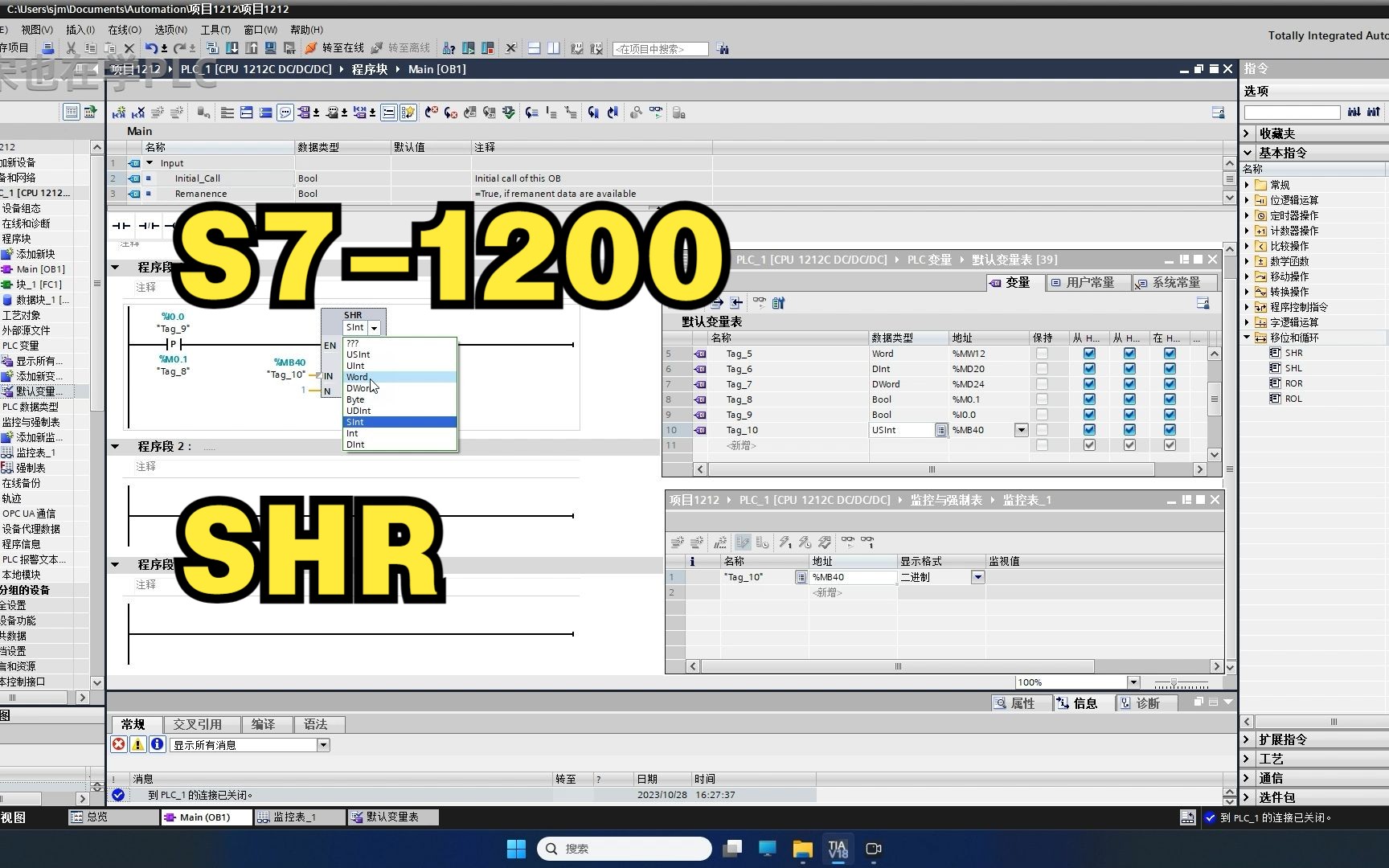Click the network comments bubble icon
Screen dimensions: 1389x868
285,113
